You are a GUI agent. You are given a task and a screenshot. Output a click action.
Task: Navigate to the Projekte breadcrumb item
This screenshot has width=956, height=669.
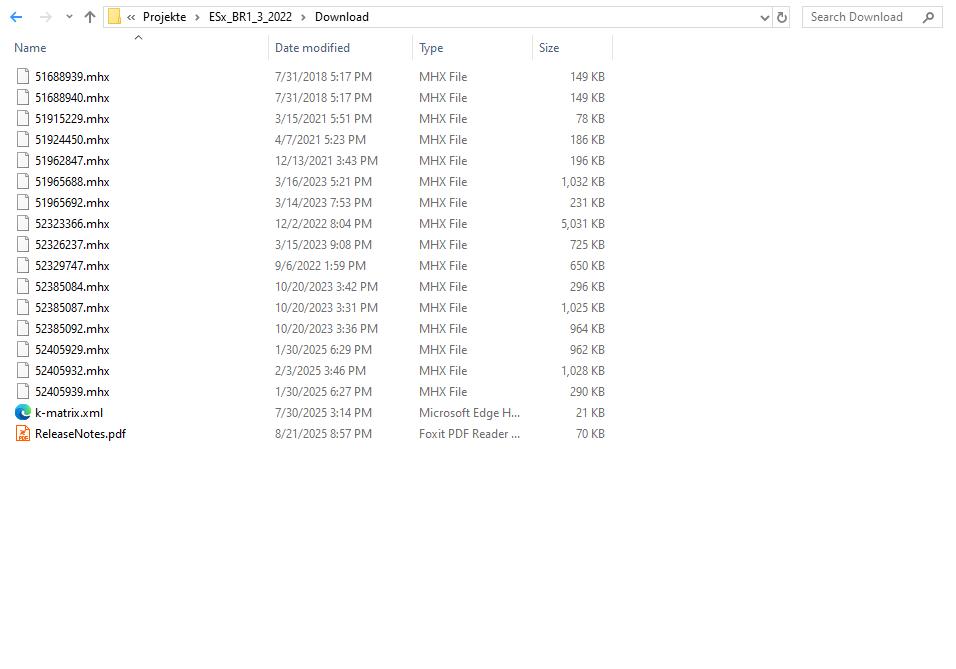pos(164,16)
